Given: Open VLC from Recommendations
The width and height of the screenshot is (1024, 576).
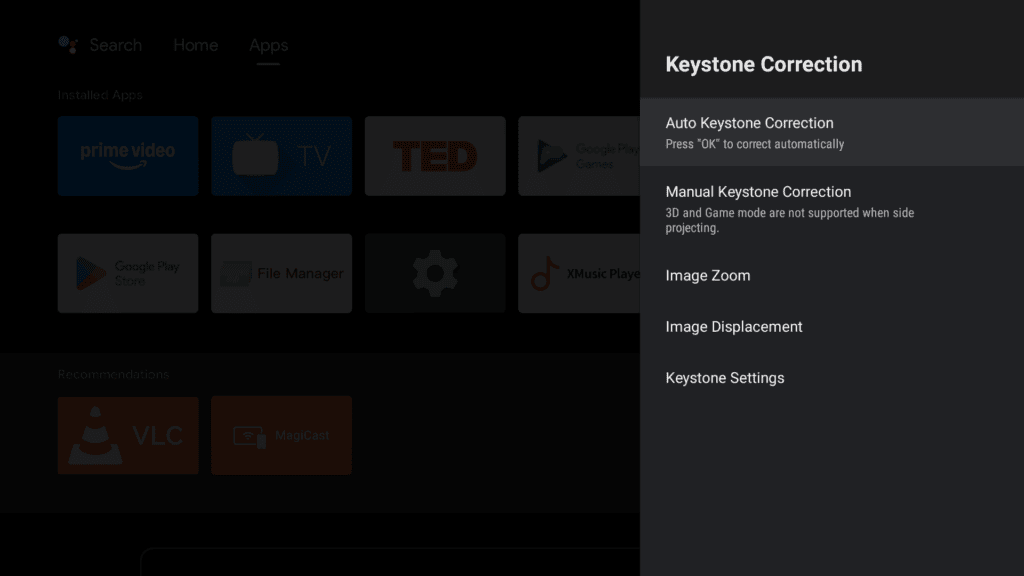Looking at the screenshot, I should click(x=128, y=435).
